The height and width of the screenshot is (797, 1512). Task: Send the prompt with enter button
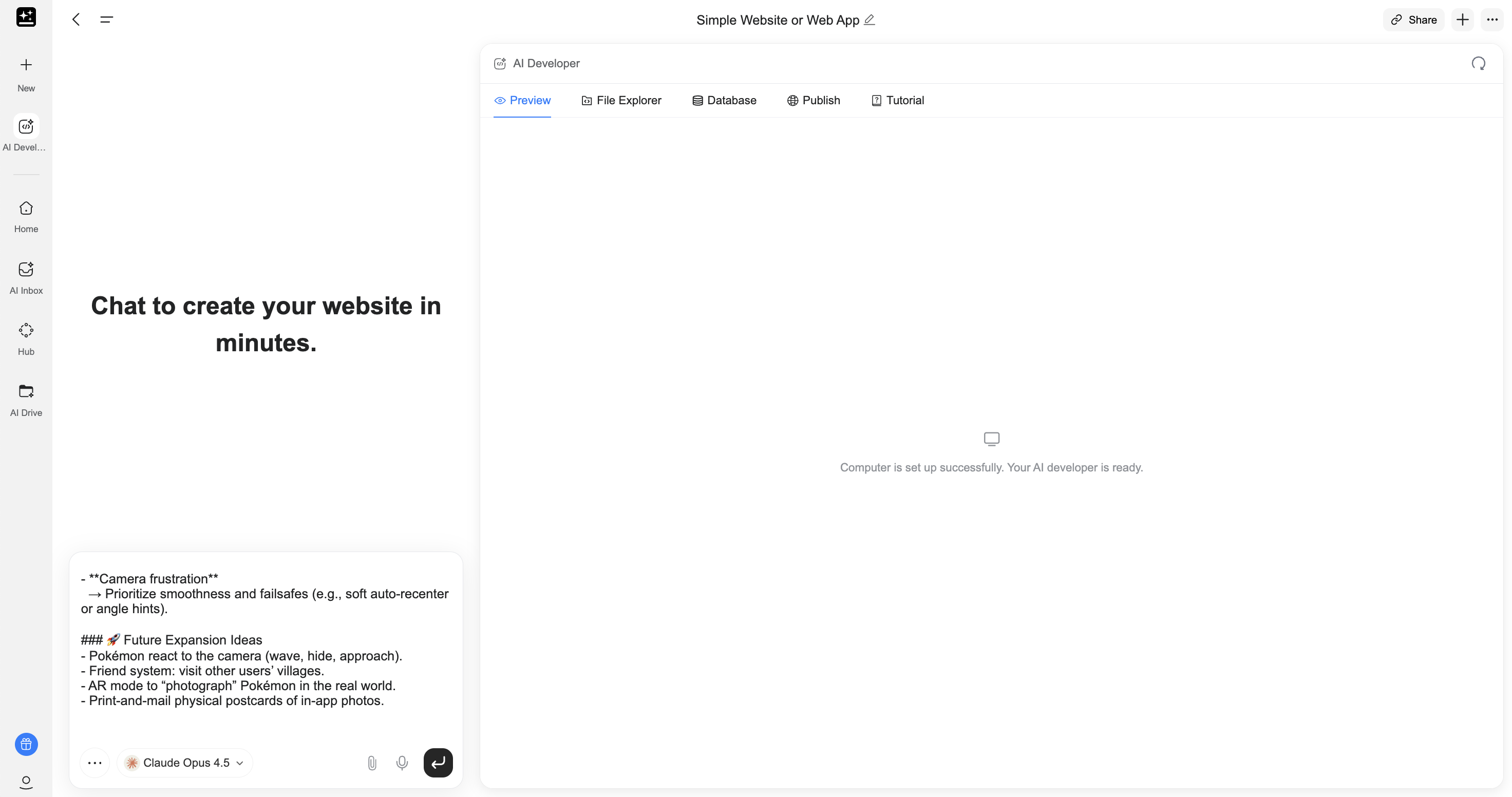438,763
